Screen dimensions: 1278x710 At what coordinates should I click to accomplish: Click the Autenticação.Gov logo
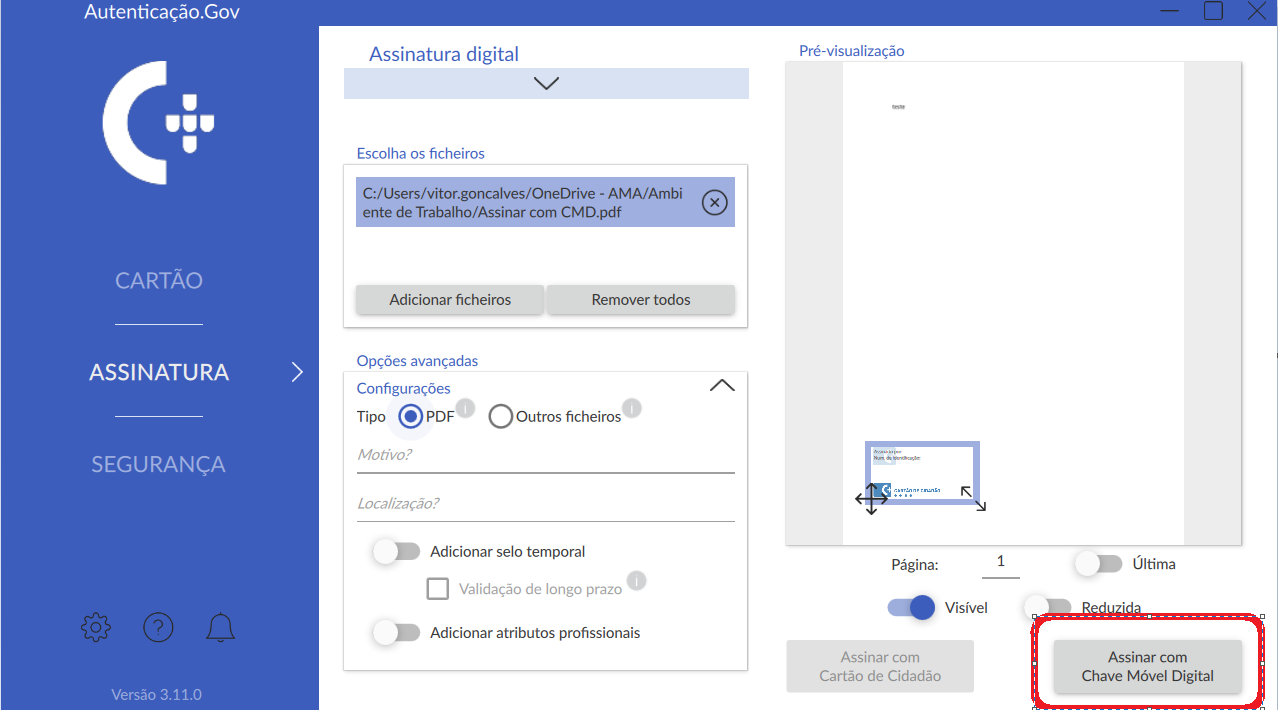159,122
